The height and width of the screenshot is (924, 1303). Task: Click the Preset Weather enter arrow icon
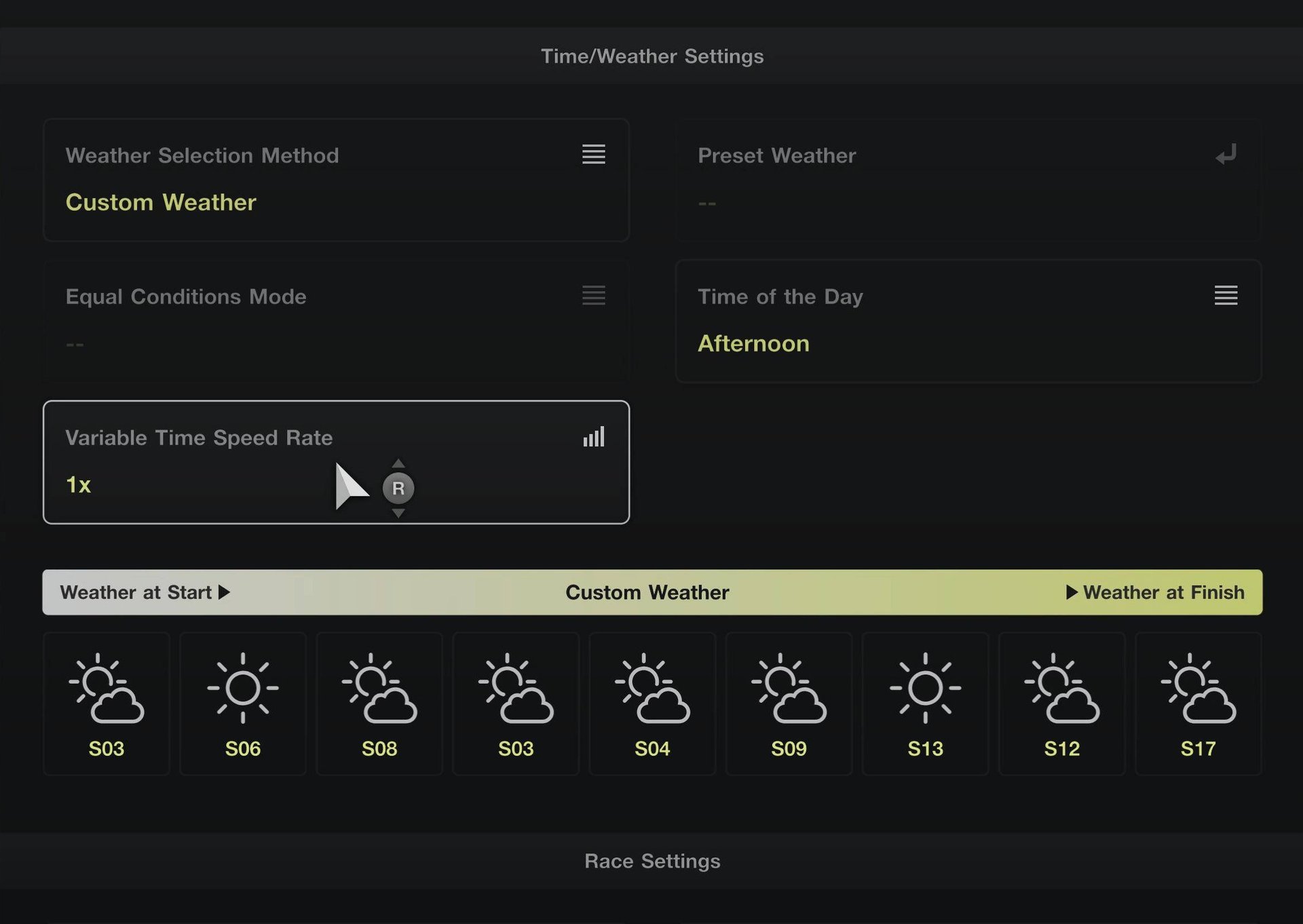[1226, 155]
